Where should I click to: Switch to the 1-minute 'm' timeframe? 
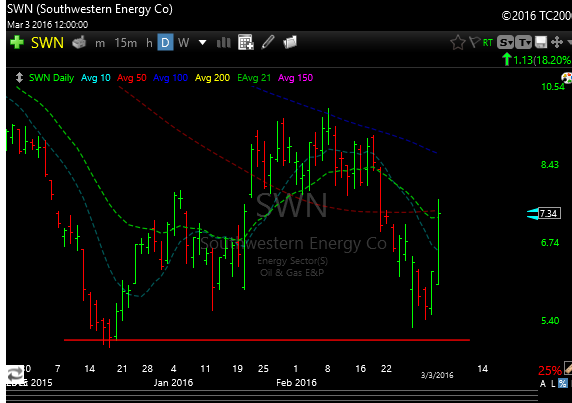pyautogui.click(x=100, y=43)
